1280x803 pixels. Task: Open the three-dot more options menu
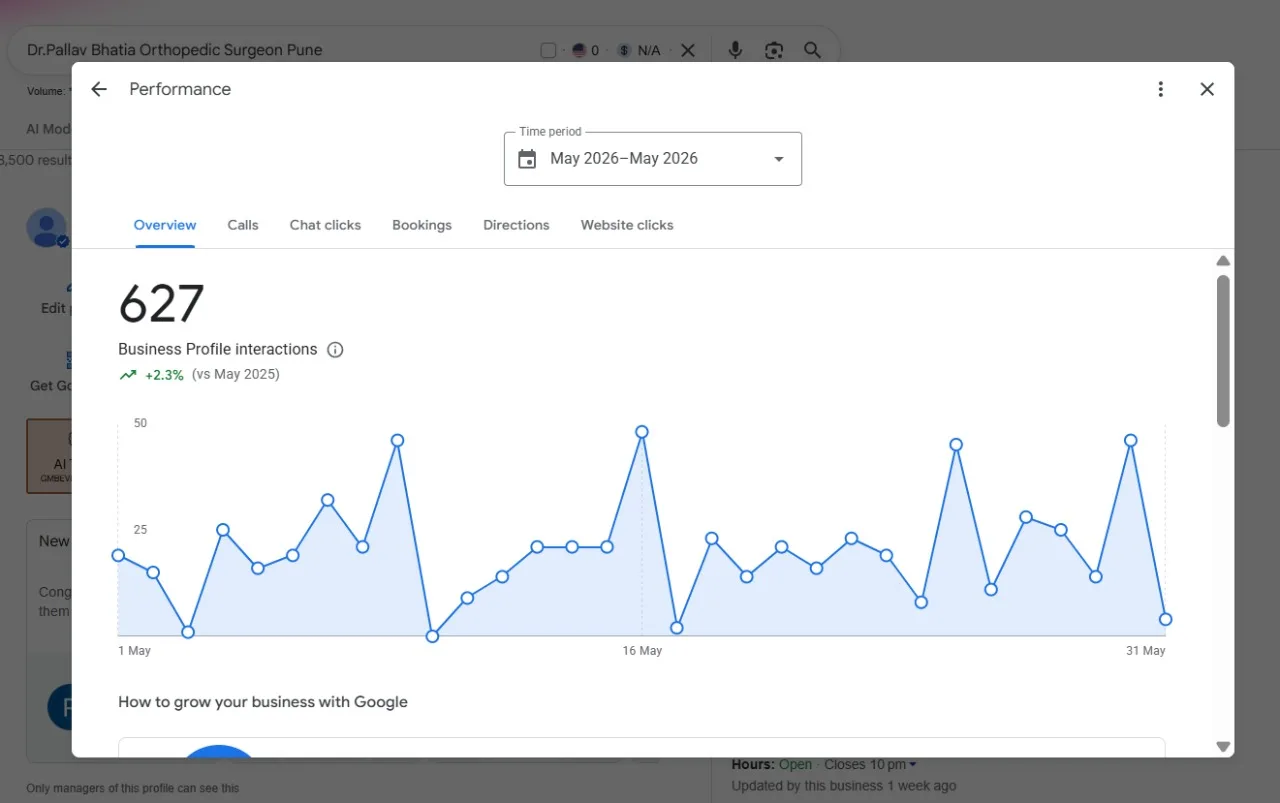click(x=1160, y=89)
